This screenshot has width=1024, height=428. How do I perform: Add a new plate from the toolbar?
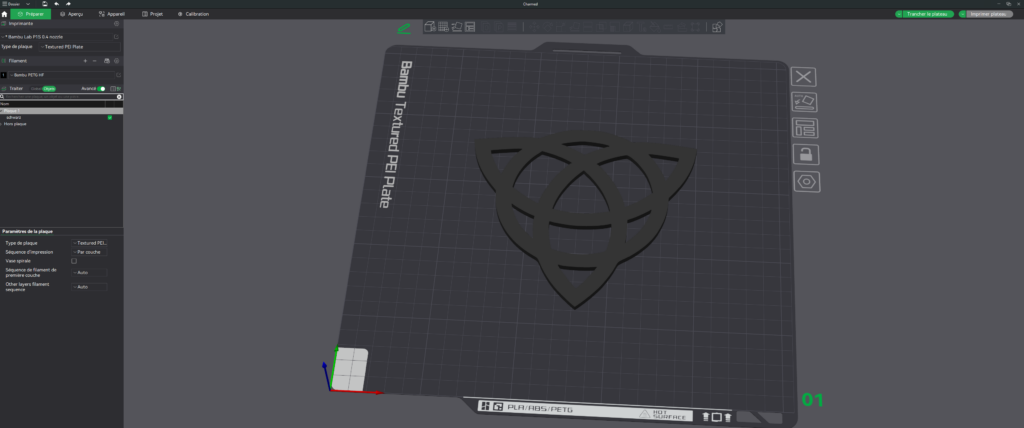(443, 27)
